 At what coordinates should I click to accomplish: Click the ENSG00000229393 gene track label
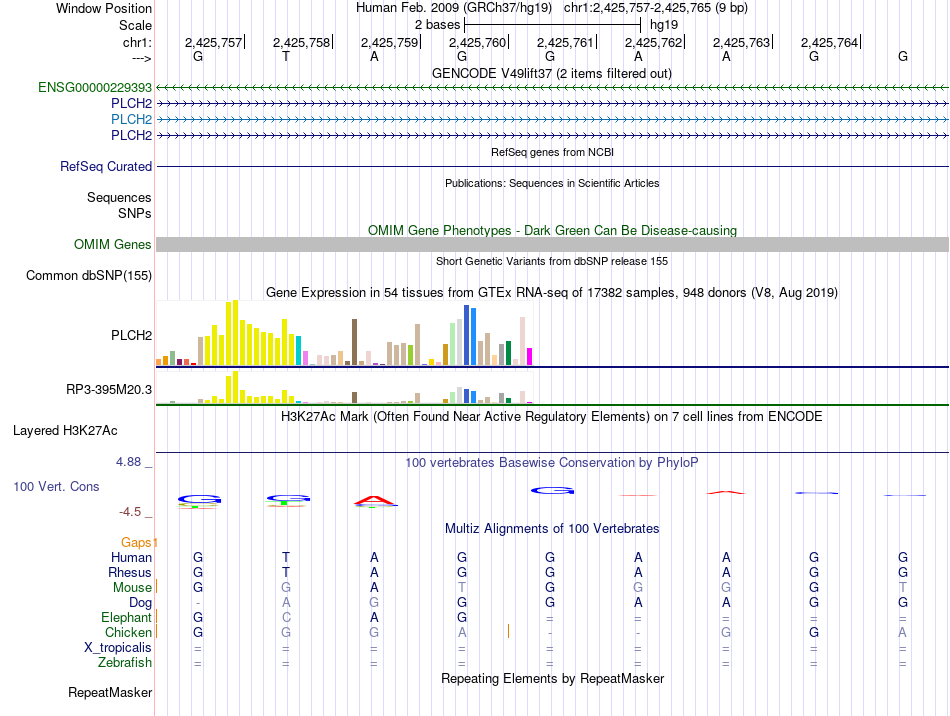(95, 87)
